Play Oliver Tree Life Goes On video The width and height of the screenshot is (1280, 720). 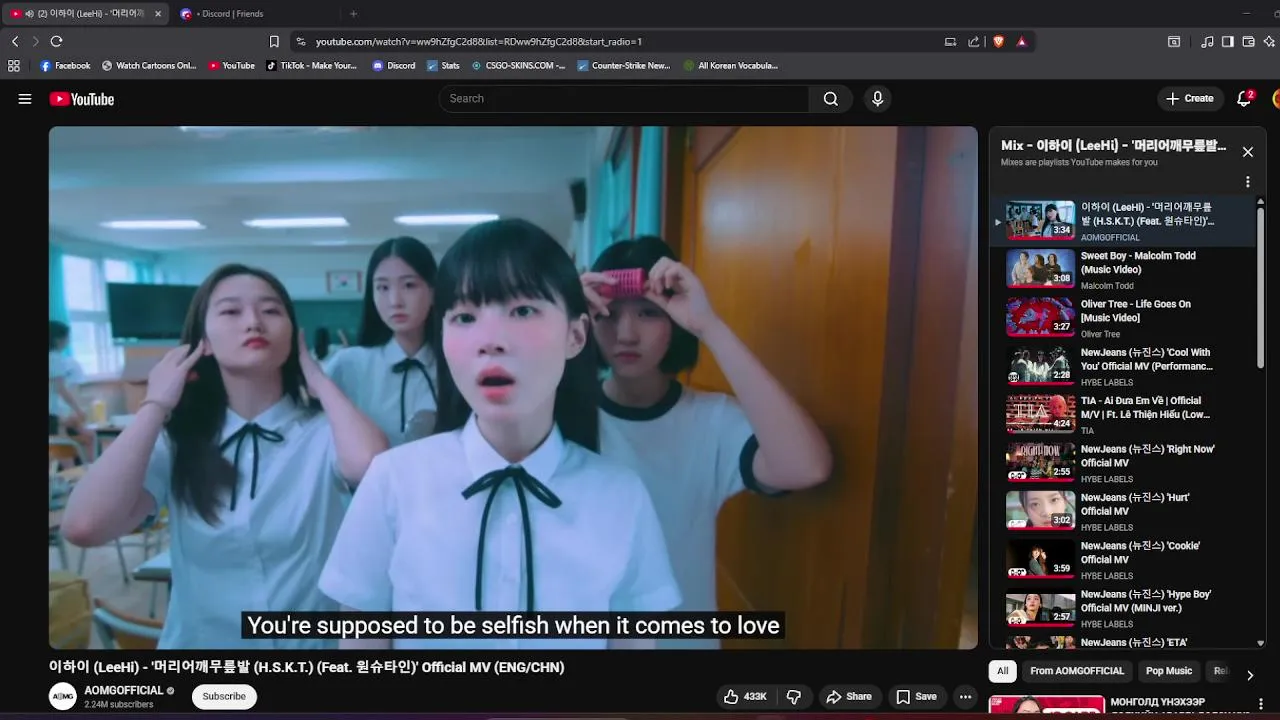click(x=1123, y=318)
